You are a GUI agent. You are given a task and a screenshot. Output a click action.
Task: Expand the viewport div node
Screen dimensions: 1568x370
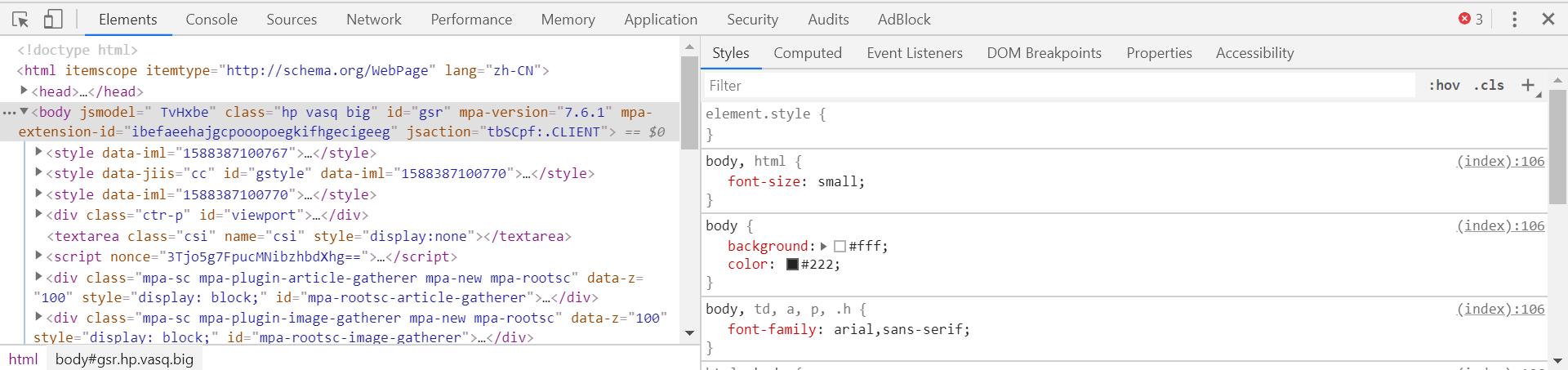[x=39, y=214]
